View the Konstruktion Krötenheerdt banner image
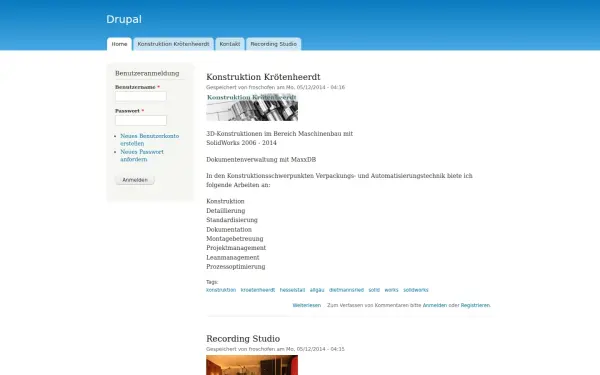This screenshot has height=375, width=600. click(x=252, y=107)
